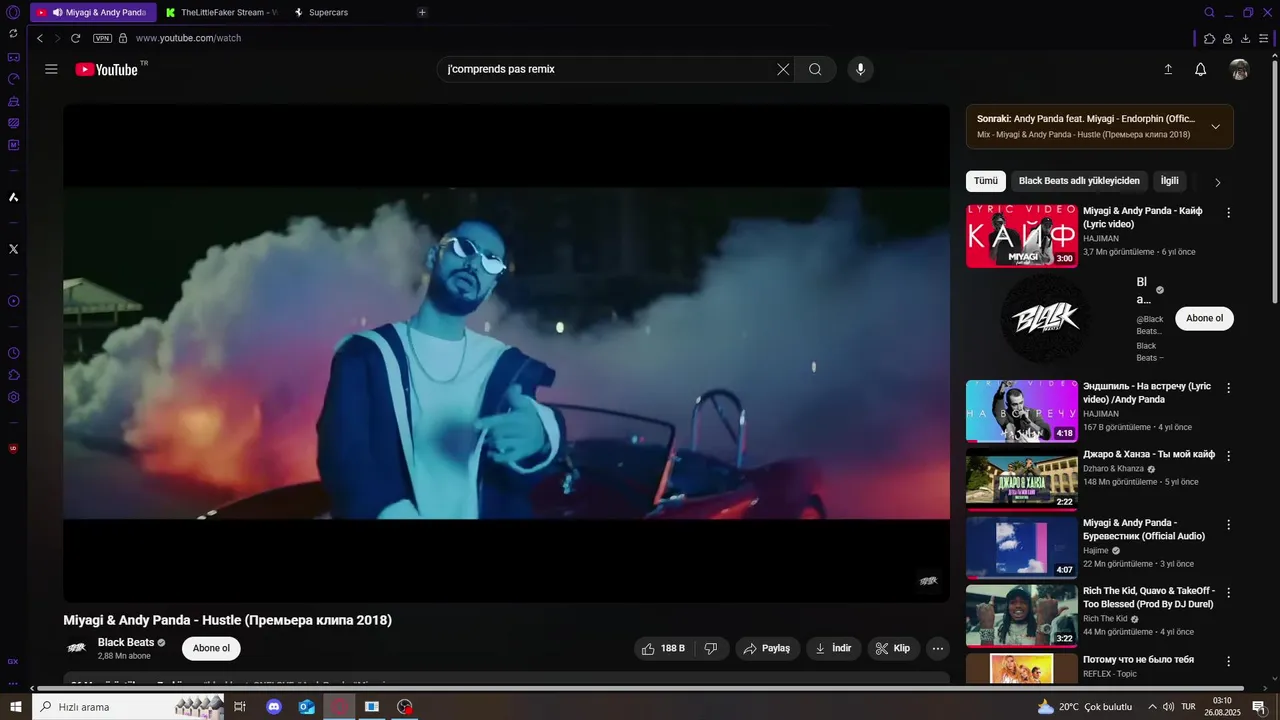1280x720 pixels.
Task: Open options for Буревестник video
Action: tap(1229, 525)
